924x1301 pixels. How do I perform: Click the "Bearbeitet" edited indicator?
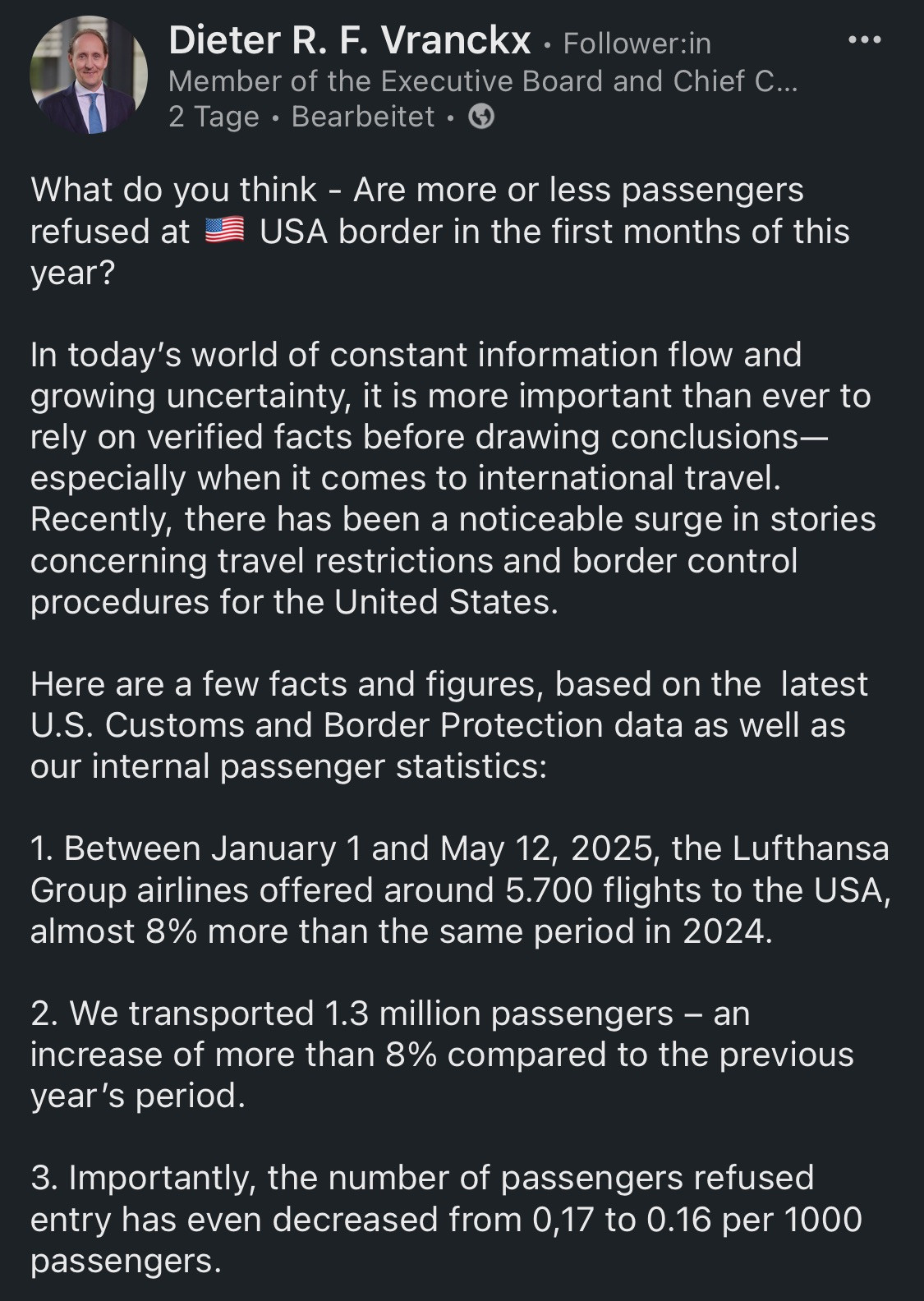pos(362,117)
